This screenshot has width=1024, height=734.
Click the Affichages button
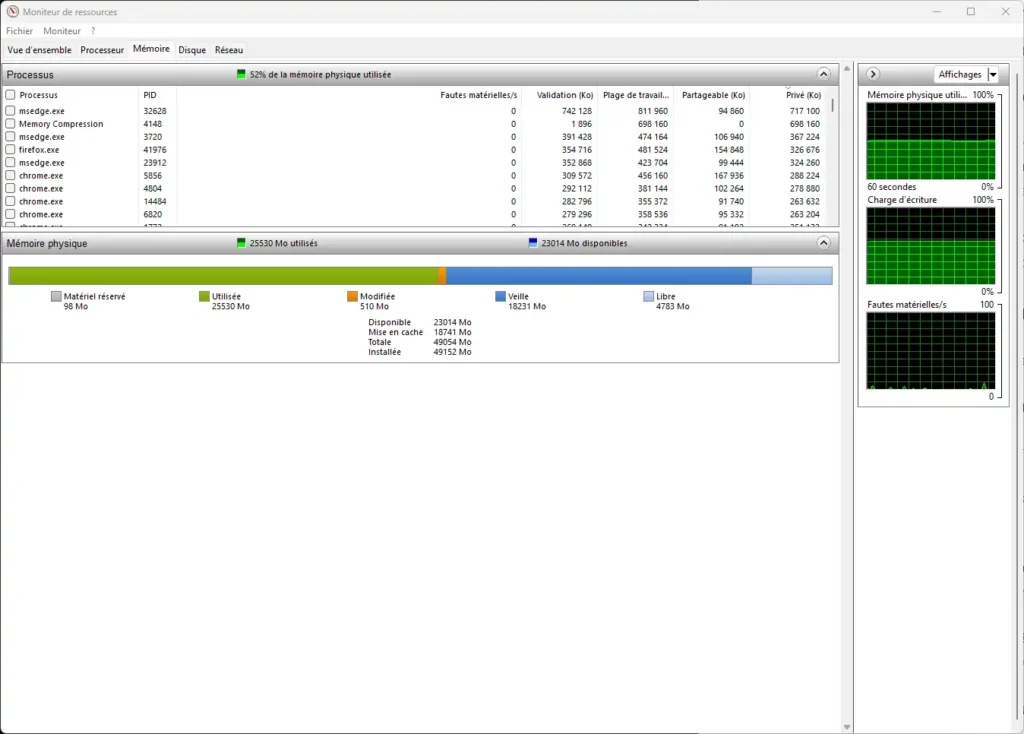959,75
